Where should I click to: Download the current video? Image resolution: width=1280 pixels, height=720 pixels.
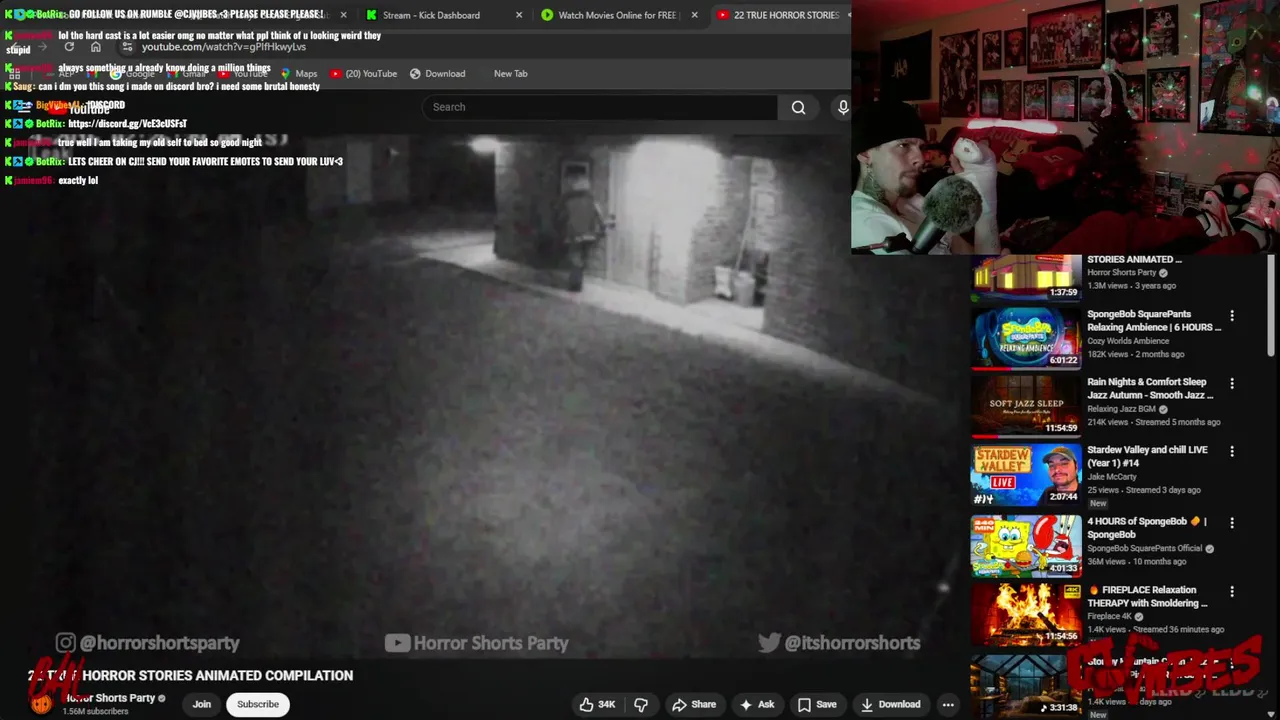890,704
